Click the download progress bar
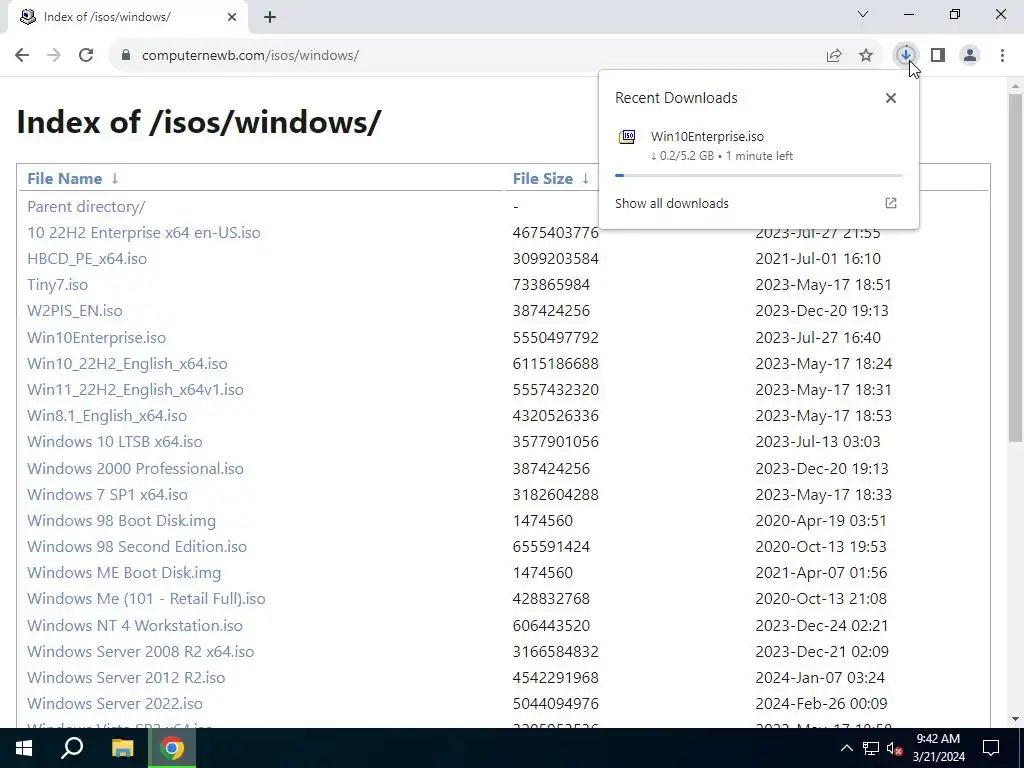The image size is (1024, 768). [x=758, y=175]
